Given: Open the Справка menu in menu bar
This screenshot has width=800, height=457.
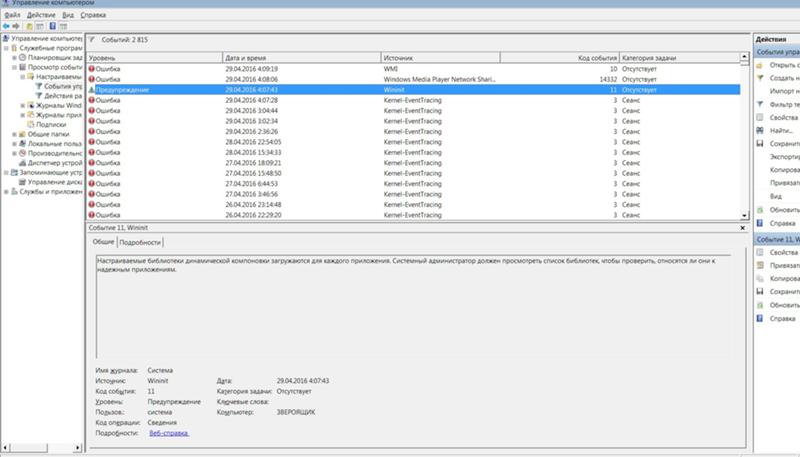Looking at the screenshot, I should (93, 15).
